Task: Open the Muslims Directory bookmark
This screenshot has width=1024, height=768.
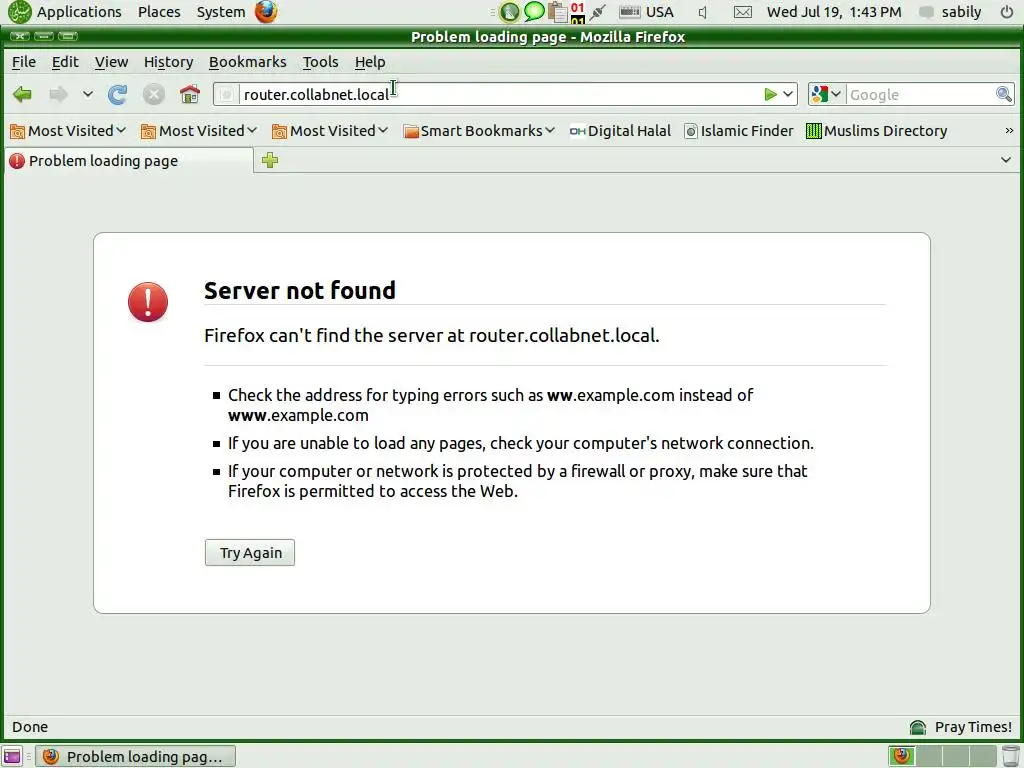Action: click(876, 131)
